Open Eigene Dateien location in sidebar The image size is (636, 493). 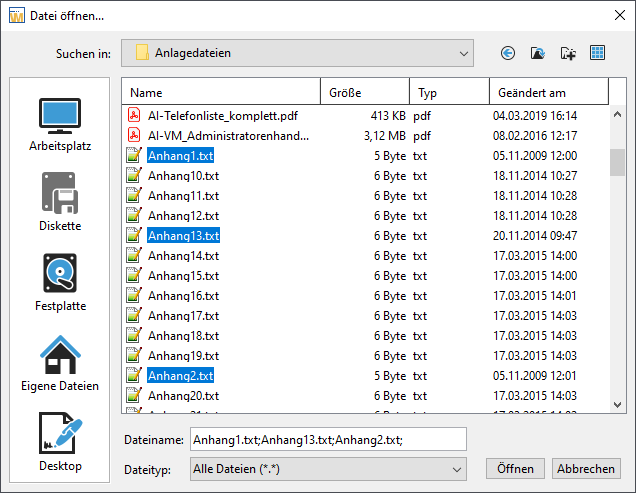[x=60, y=364]
